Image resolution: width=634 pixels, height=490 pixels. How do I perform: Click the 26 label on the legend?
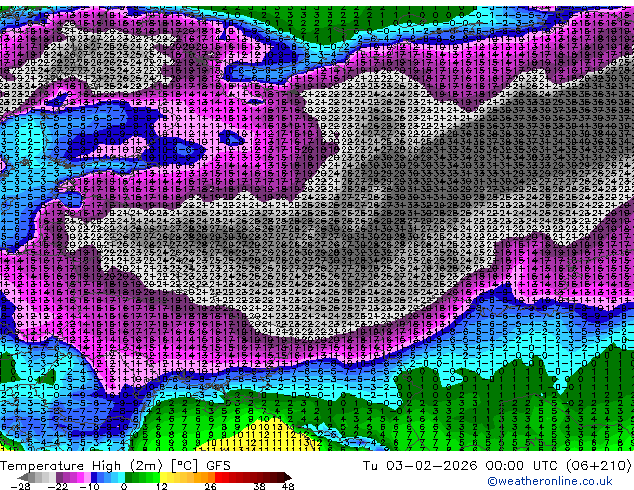click(210, 486)
